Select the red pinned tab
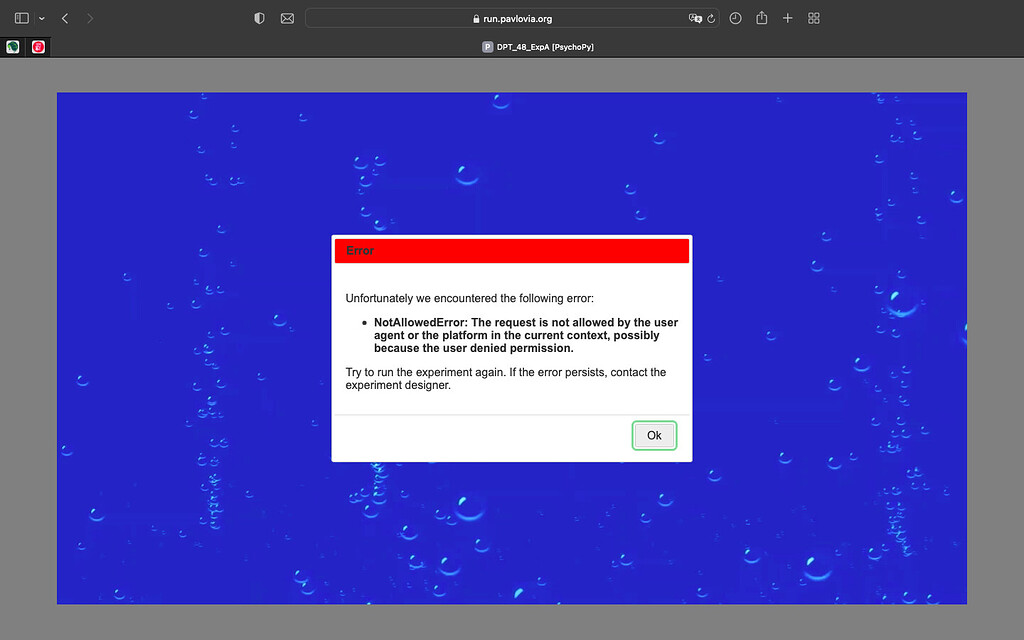1024x640 pixels. click(38, 46)
